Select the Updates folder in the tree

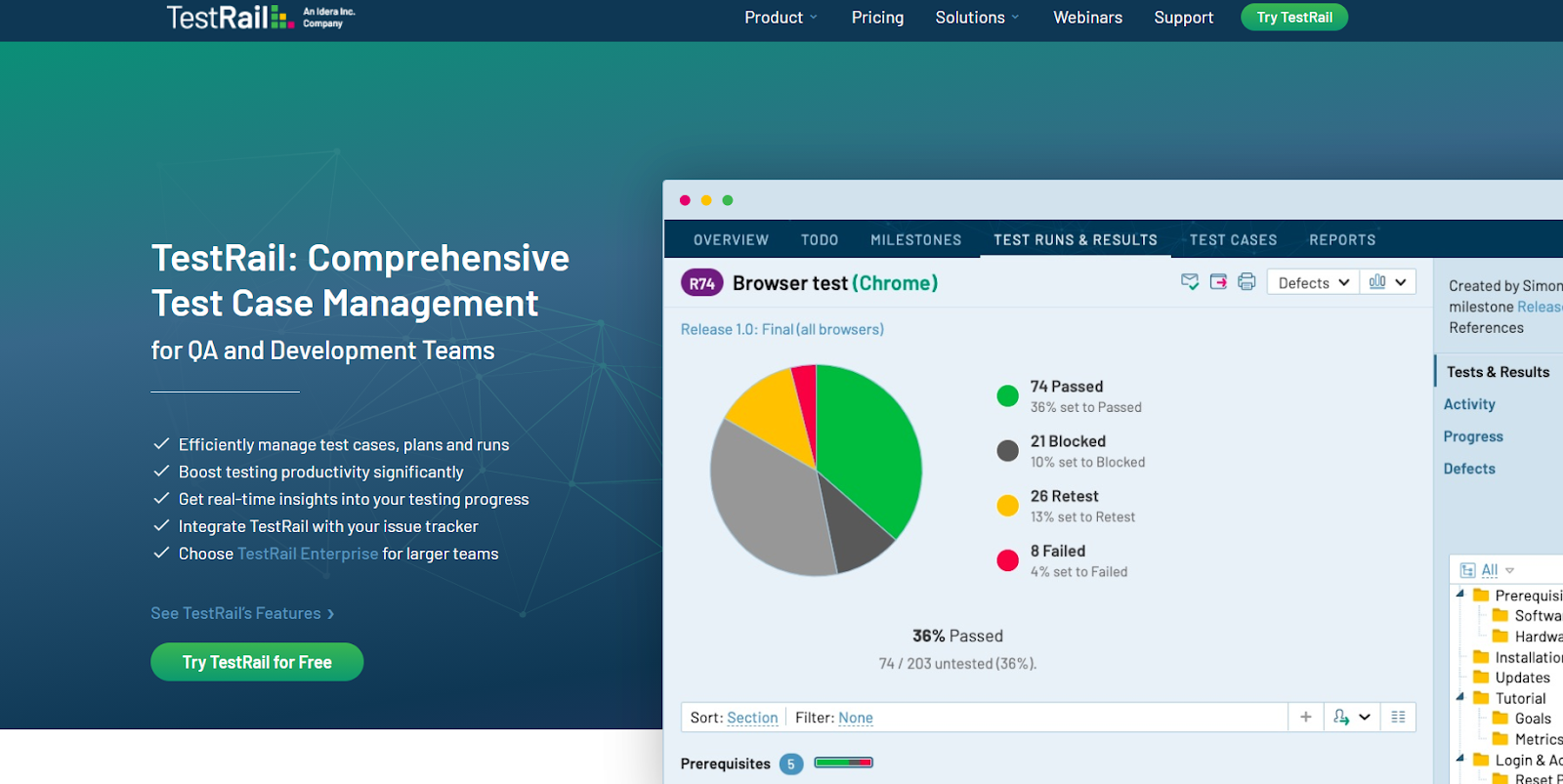1521,678
